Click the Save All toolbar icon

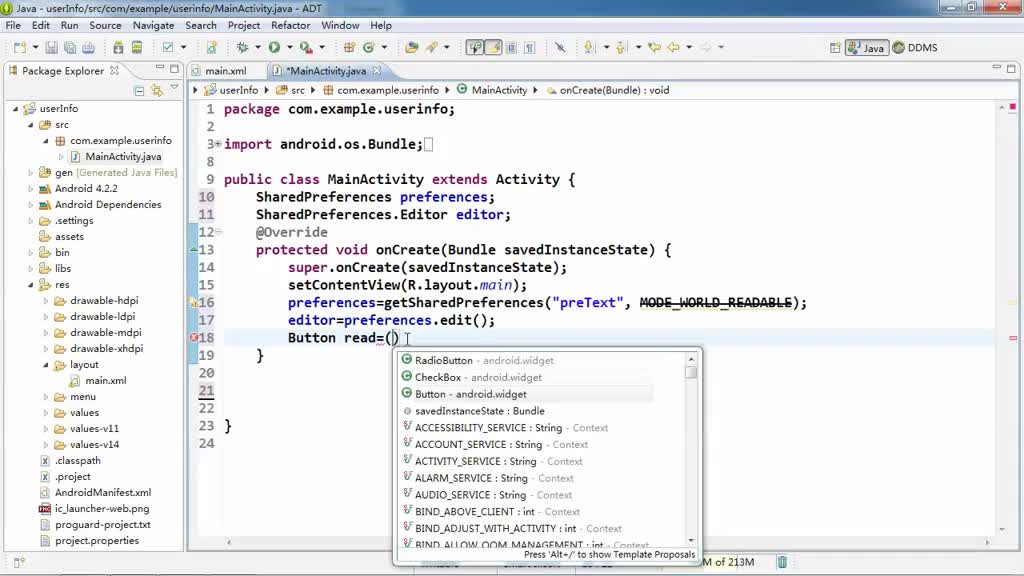tap(70, 48)
